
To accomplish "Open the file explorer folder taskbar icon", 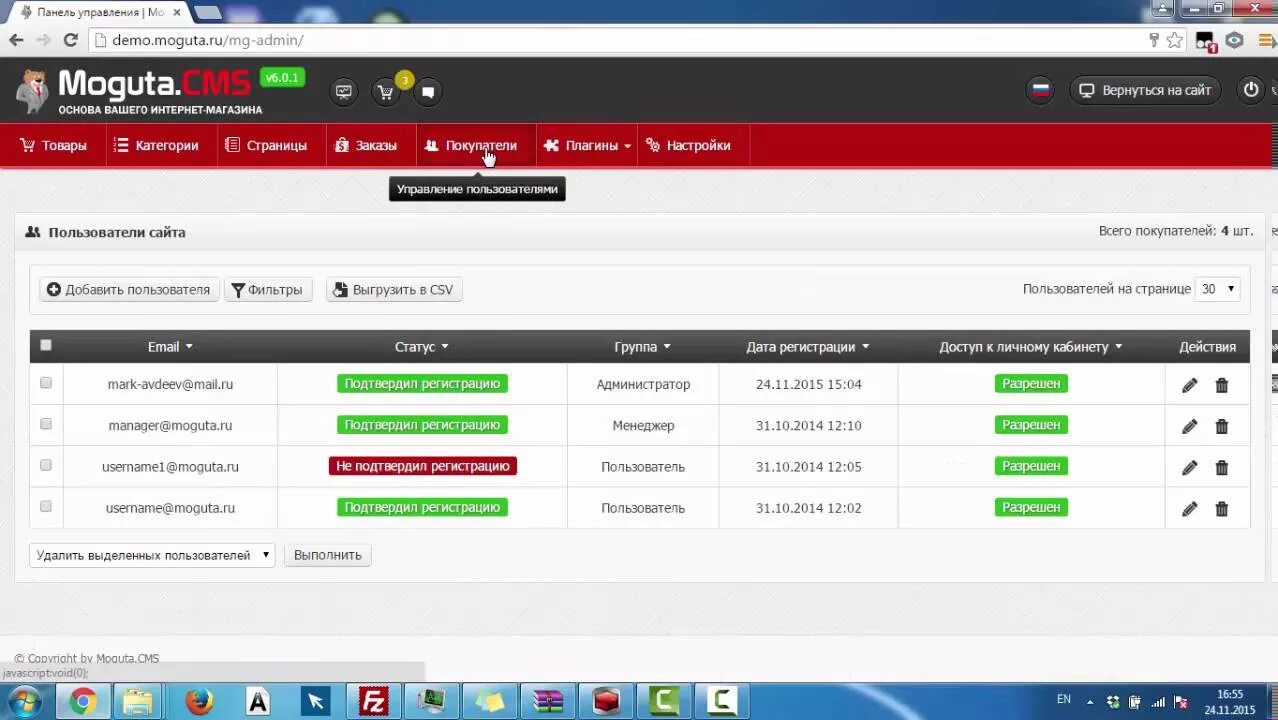I will click(138, 701).
